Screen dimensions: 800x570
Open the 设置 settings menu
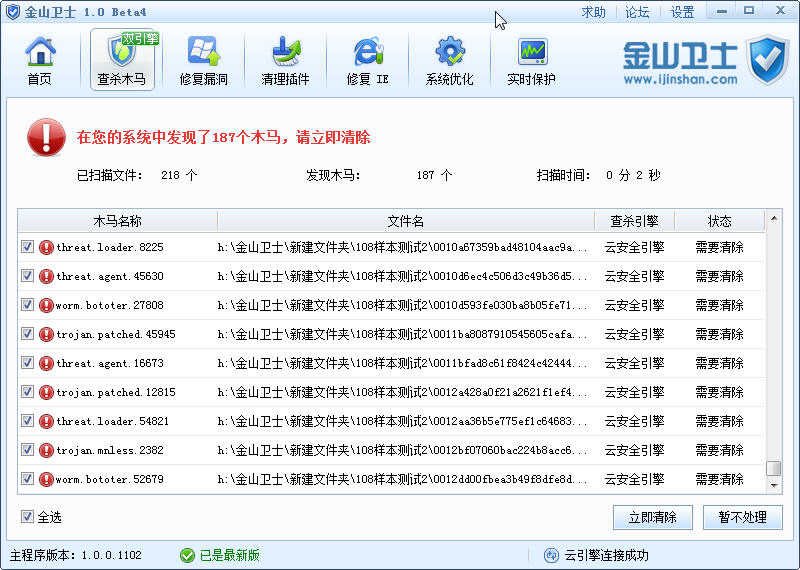point(683,12)
